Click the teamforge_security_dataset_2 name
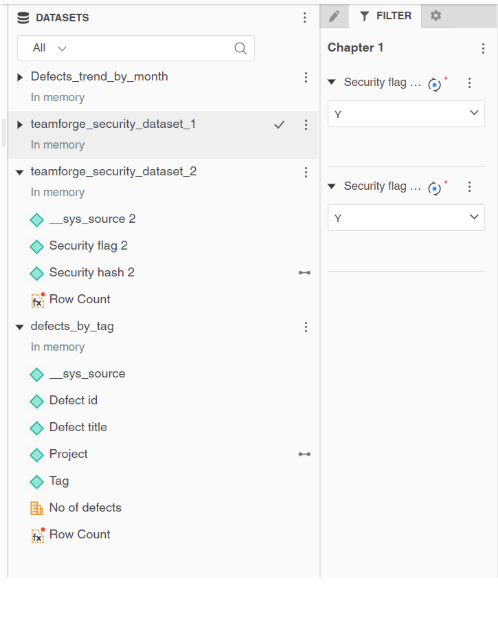The image size is (498, 620). (x=114, y=172)
